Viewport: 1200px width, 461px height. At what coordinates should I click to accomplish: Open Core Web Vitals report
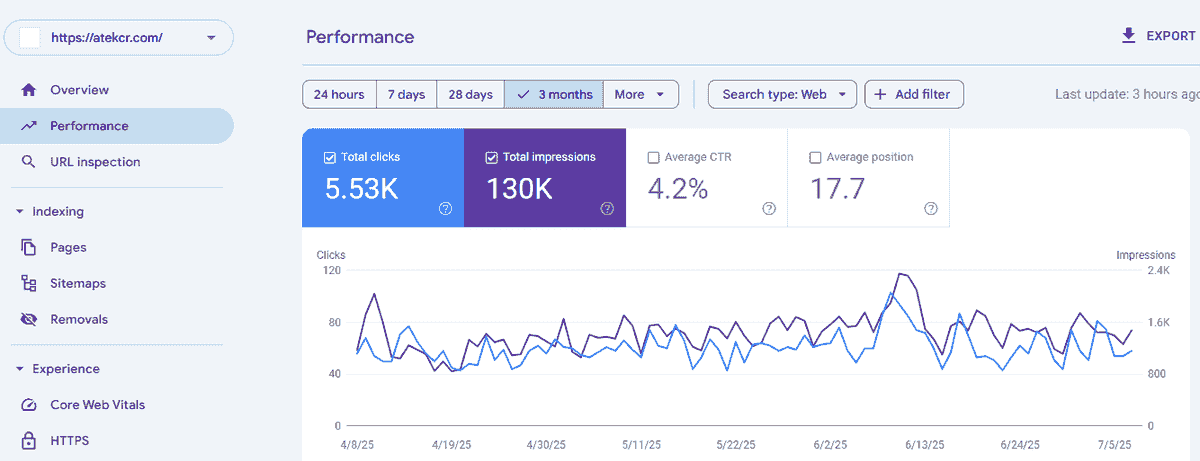click(117, 405)
